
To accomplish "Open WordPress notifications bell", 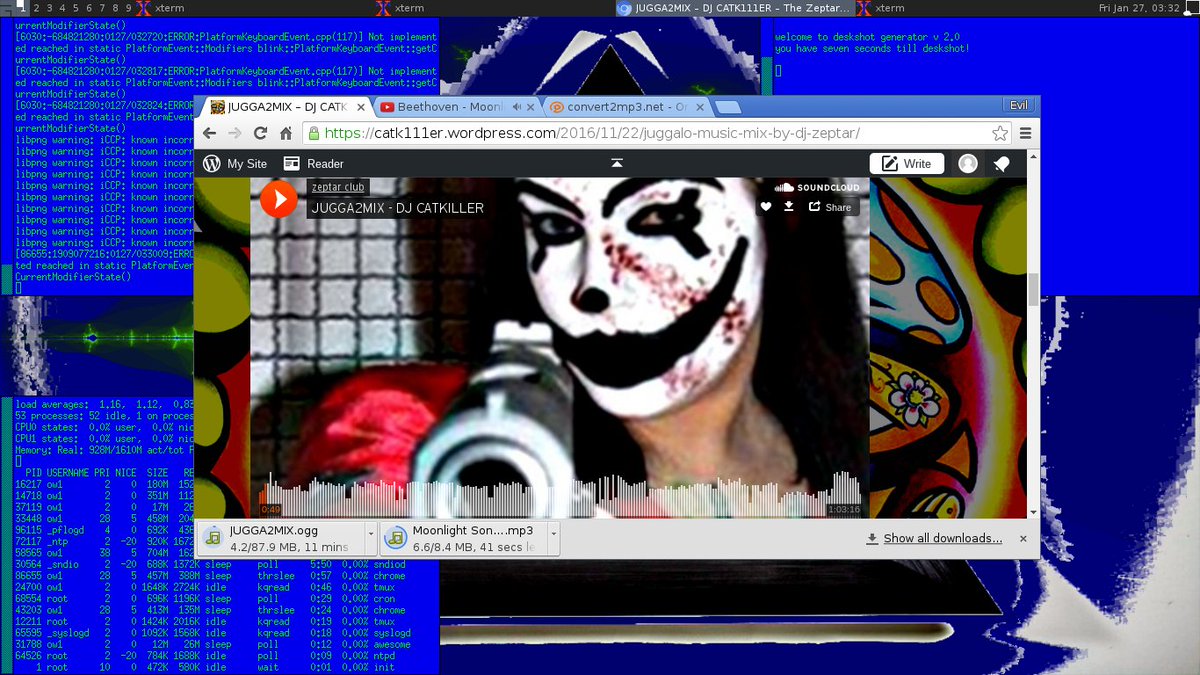I will click(x=1001, y=164).
